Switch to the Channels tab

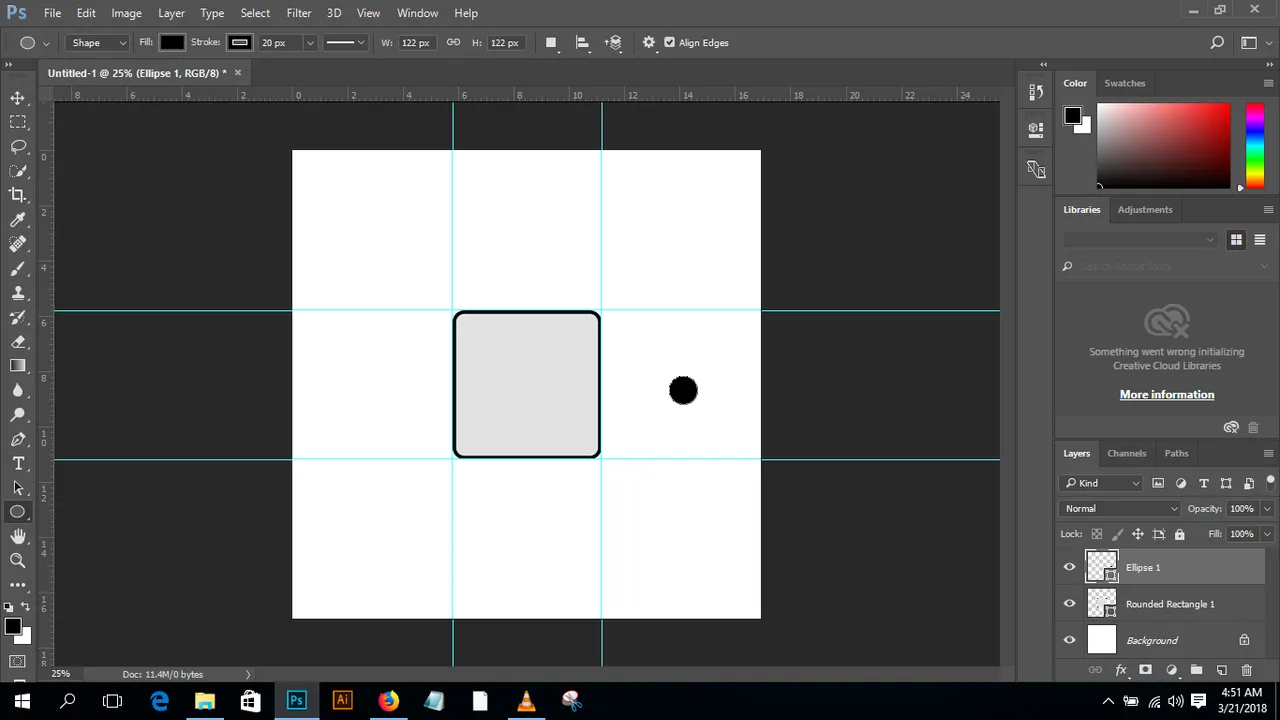(1126, 453)
